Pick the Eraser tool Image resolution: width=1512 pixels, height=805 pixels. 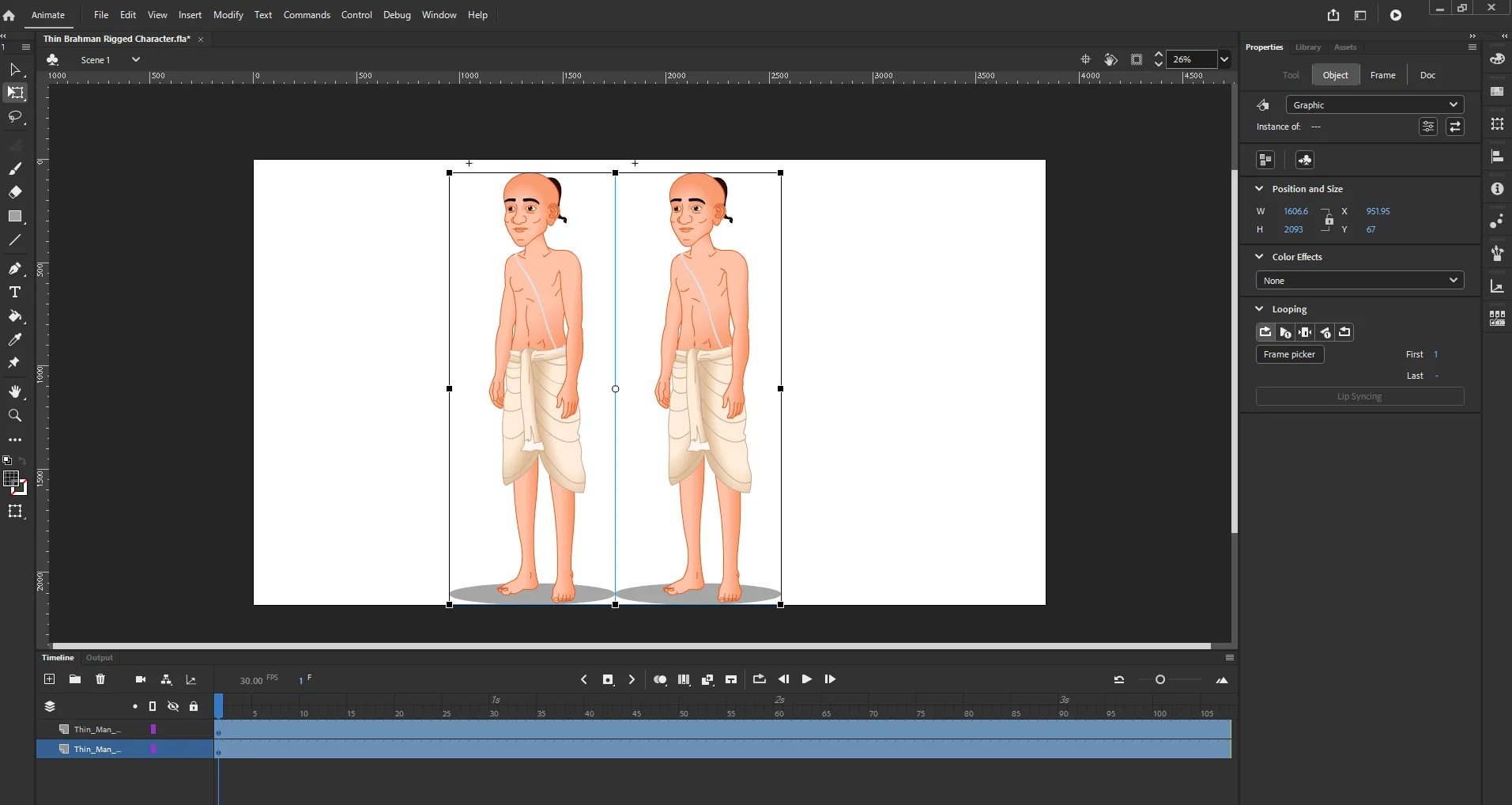click(15, 192)
